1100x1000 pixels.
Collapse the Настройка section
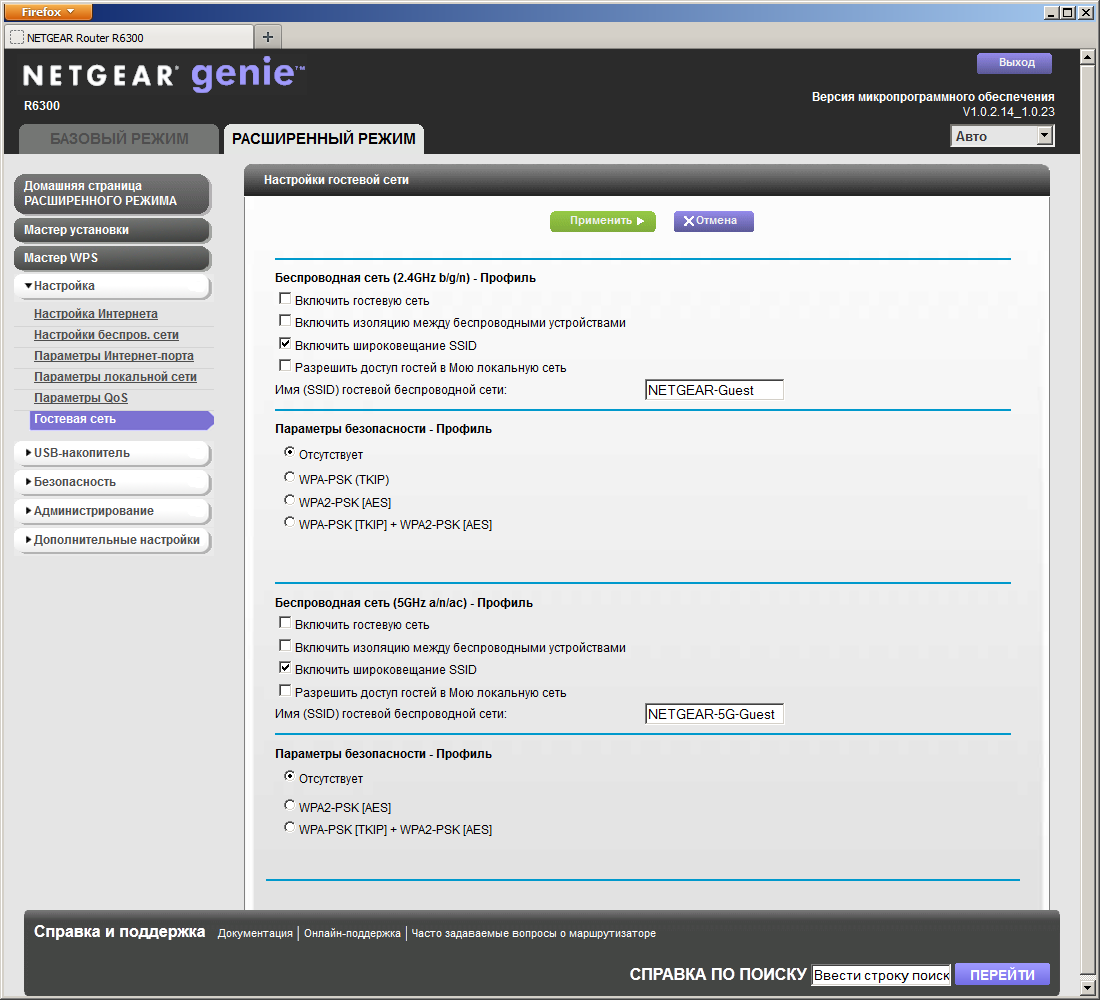pyautogui.click(x=112, y=286)
